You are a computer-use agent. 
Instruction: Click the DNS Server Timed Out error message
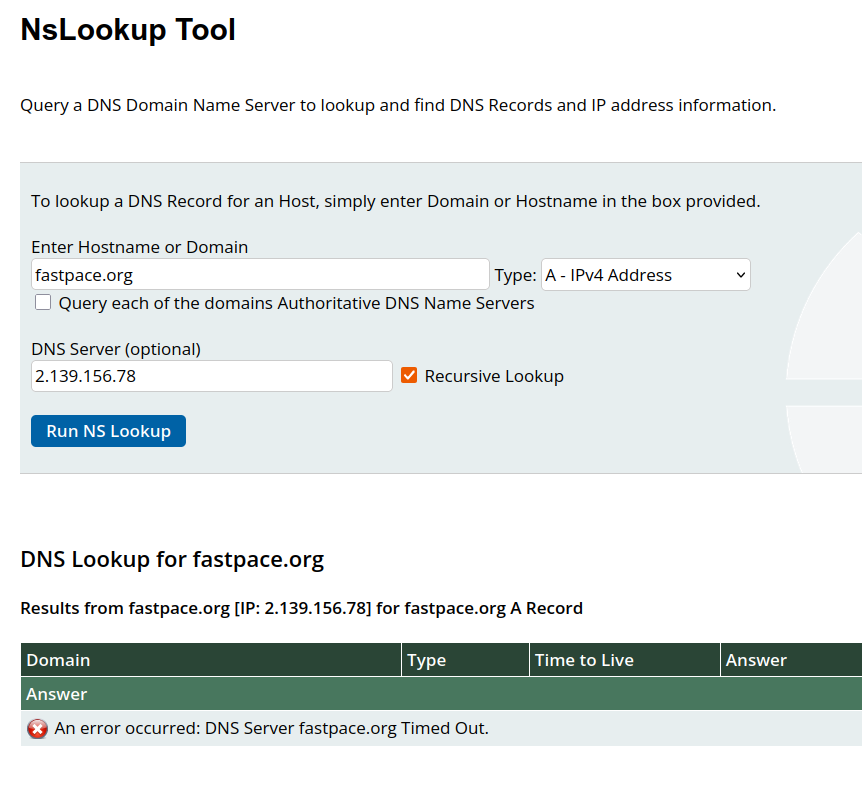point(271,728)
